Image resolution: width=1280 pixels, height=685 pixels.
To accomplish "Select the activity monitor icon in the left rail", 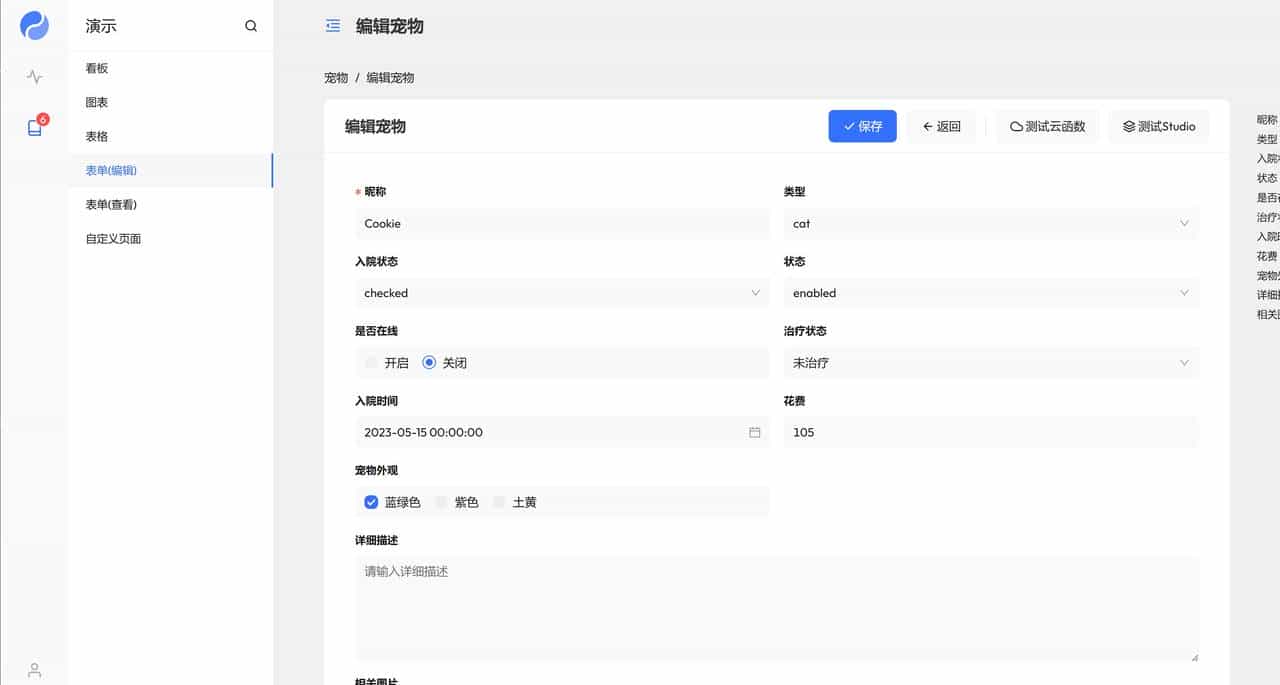I will coord(33,76).
